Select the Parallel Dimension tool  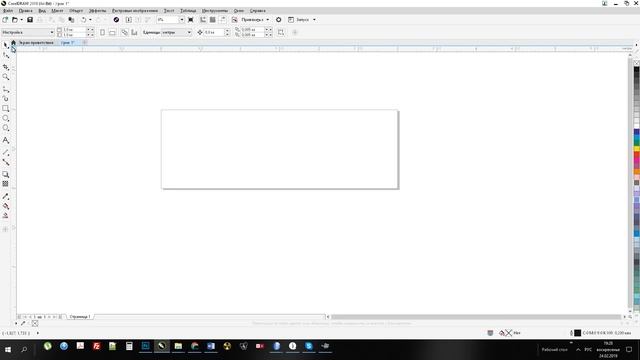click(6, 152)
